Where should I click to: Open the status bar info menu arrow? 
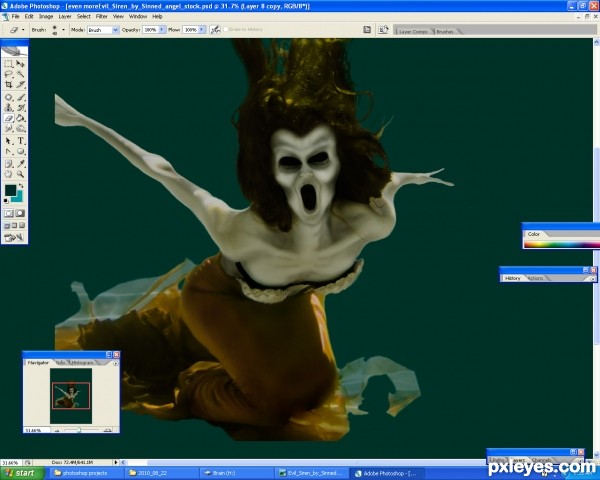point(116,462)
